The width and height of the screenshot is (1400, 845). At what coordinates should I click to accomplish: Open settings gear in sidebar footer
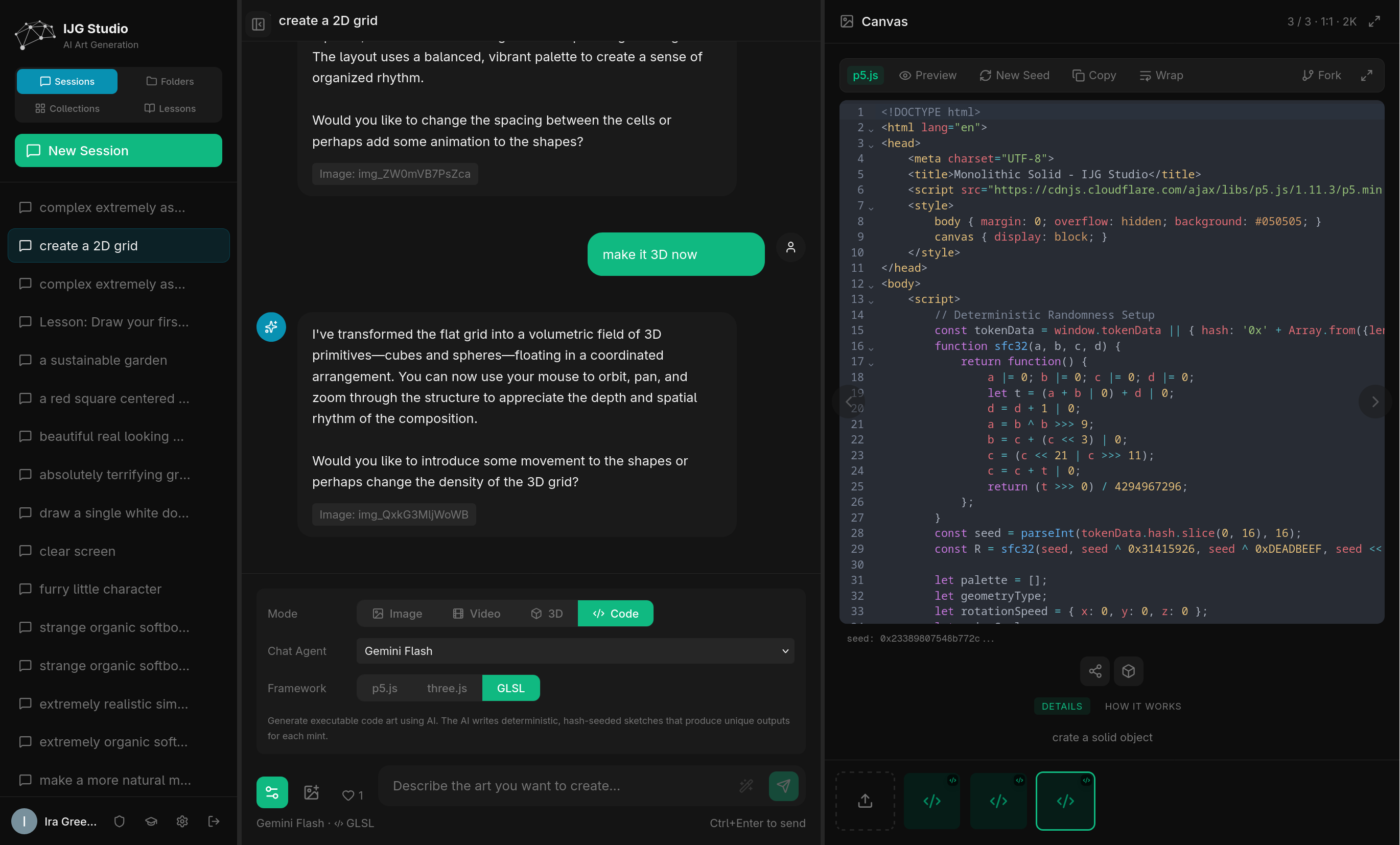pyautogui.click(x=182, y=821)
